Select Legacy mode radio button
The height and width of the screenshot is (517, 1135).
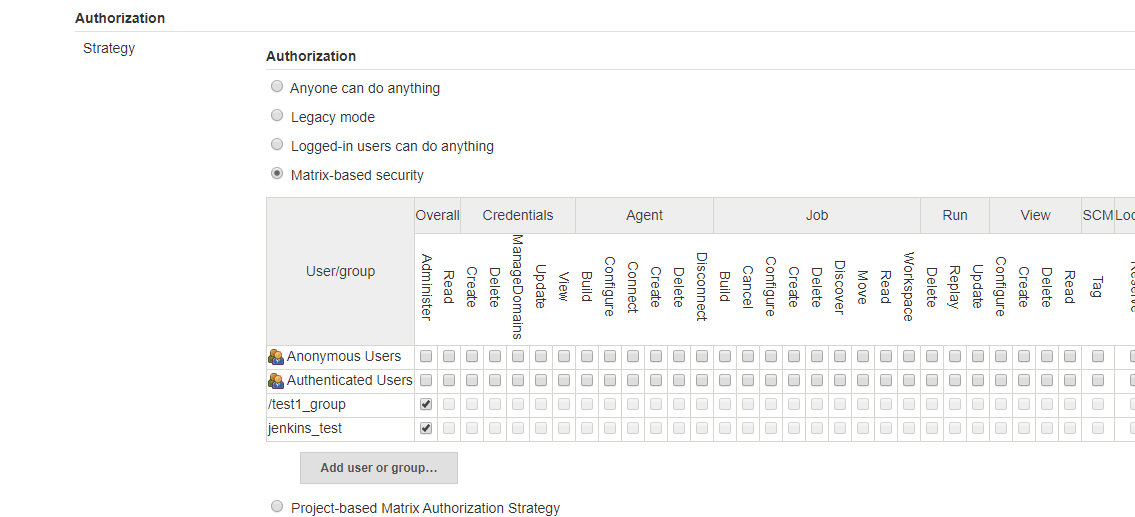click(277, 115)
